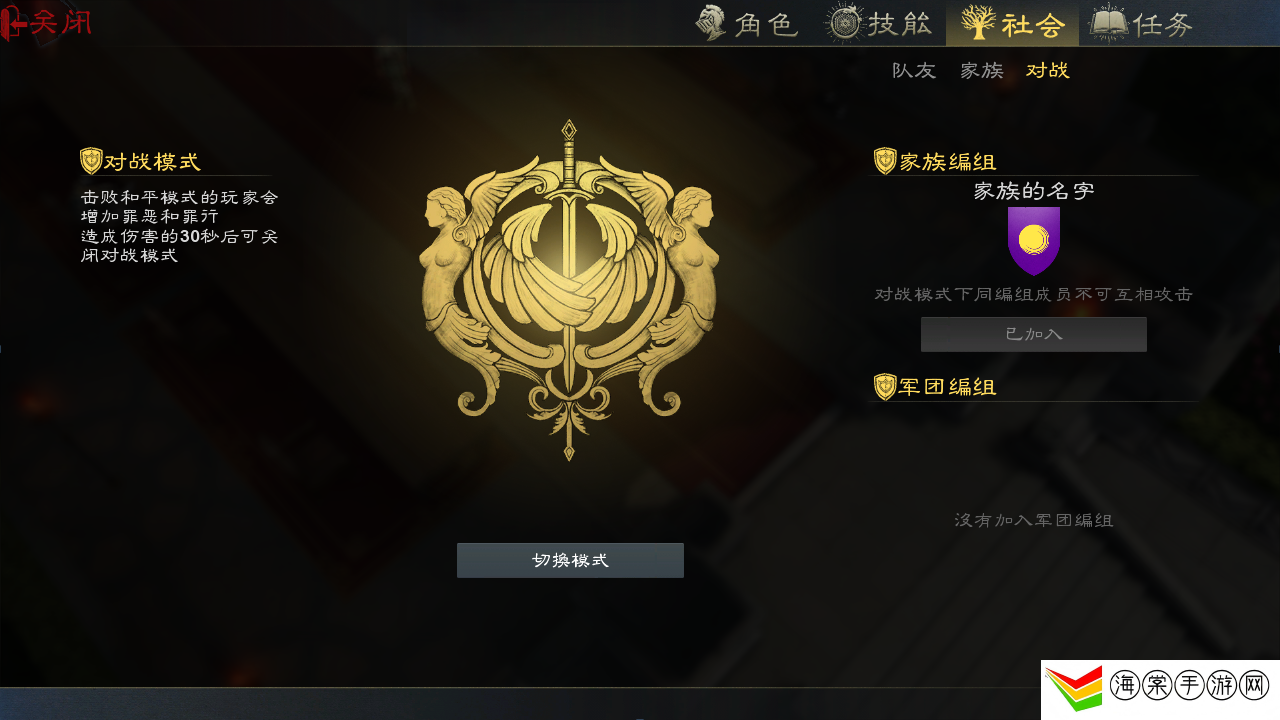
Task: Select the 社会 social tab
Action: (x=1012, y=23)
